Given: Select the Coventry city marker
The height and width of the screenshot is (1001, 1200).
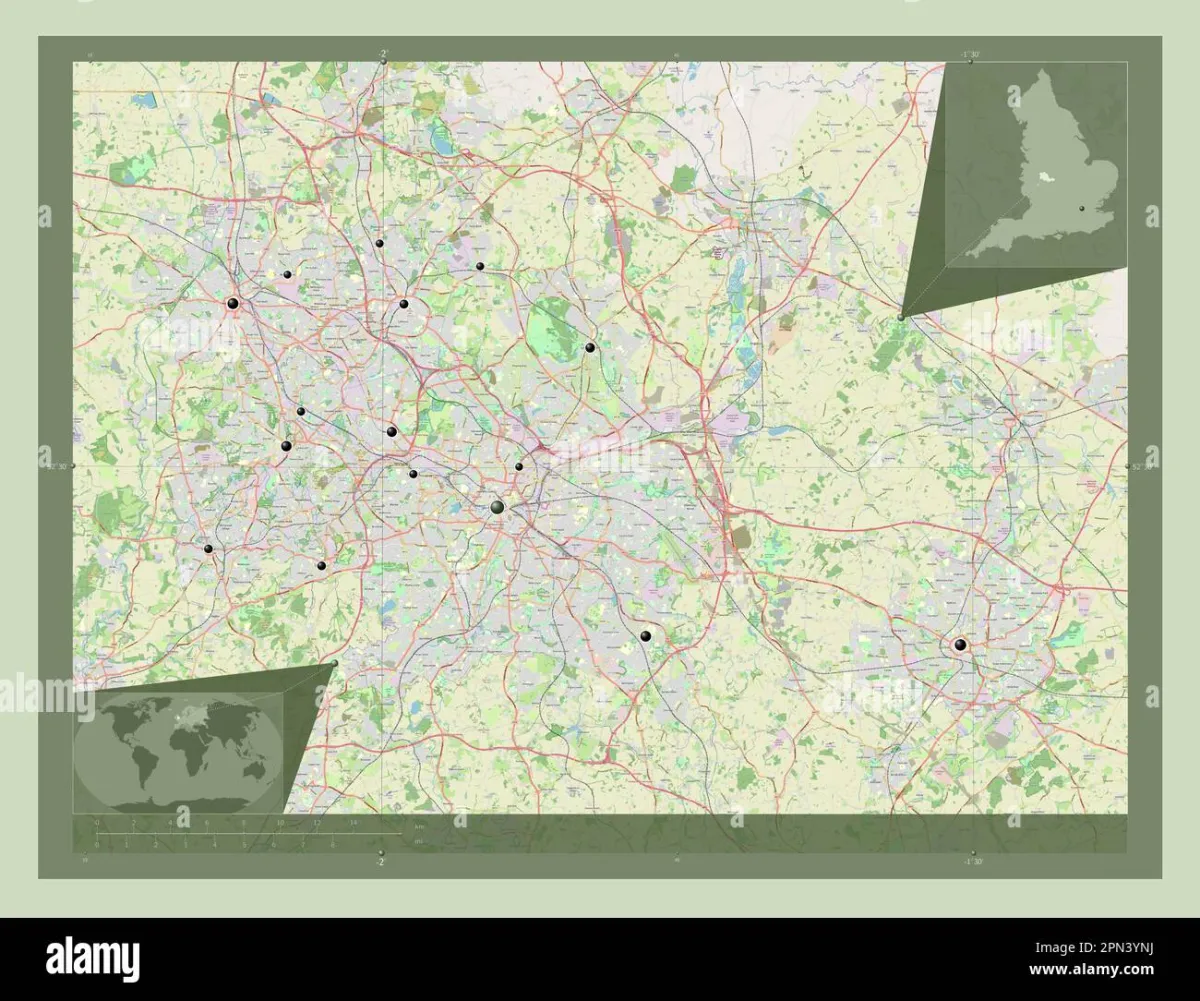Looking at the screenshot, I should (960, 643).
